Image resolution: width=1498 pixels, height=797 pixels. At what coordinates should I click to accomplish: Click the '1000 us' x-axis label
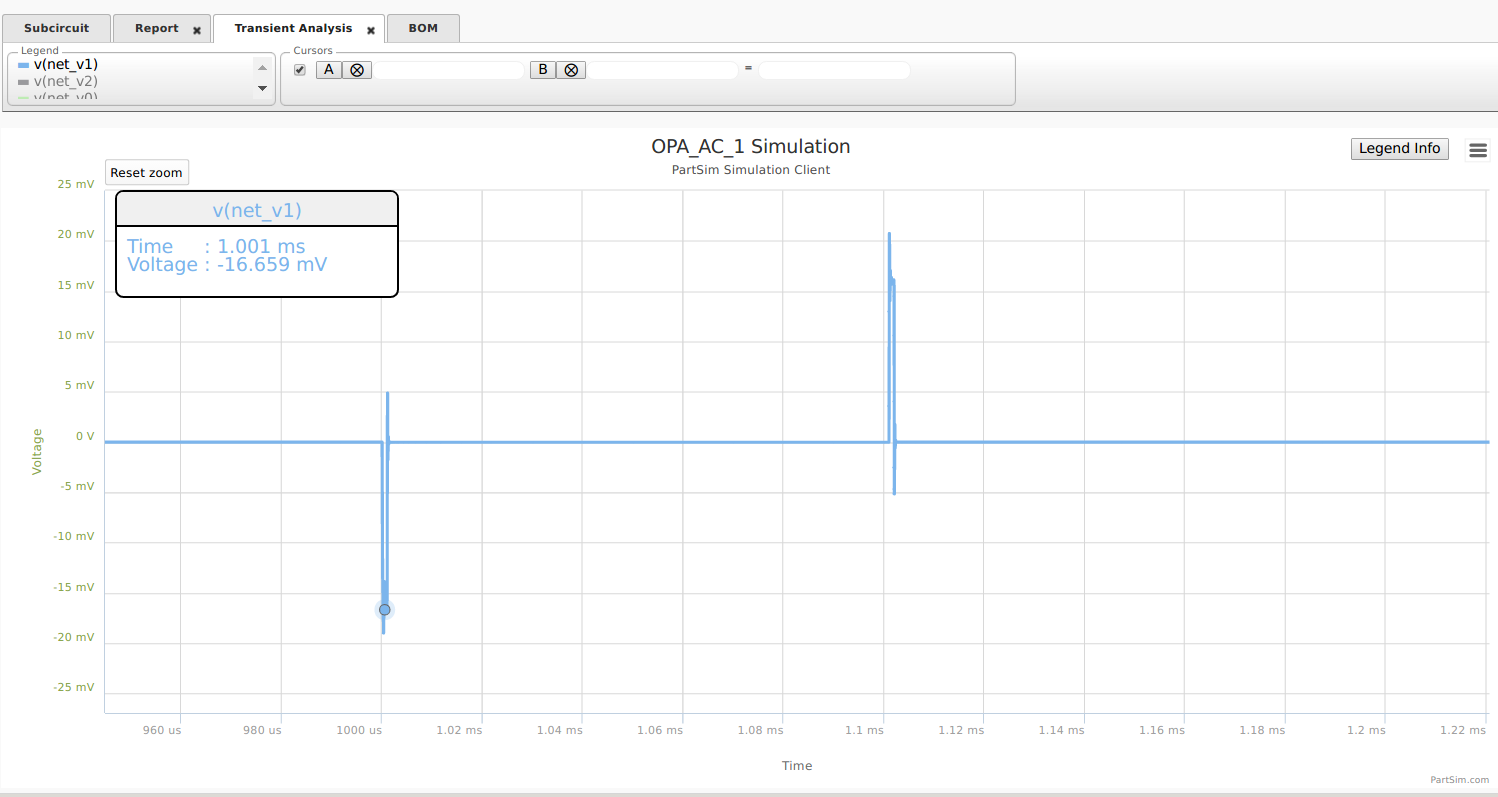pyautogui.click(x=360, y=731)
